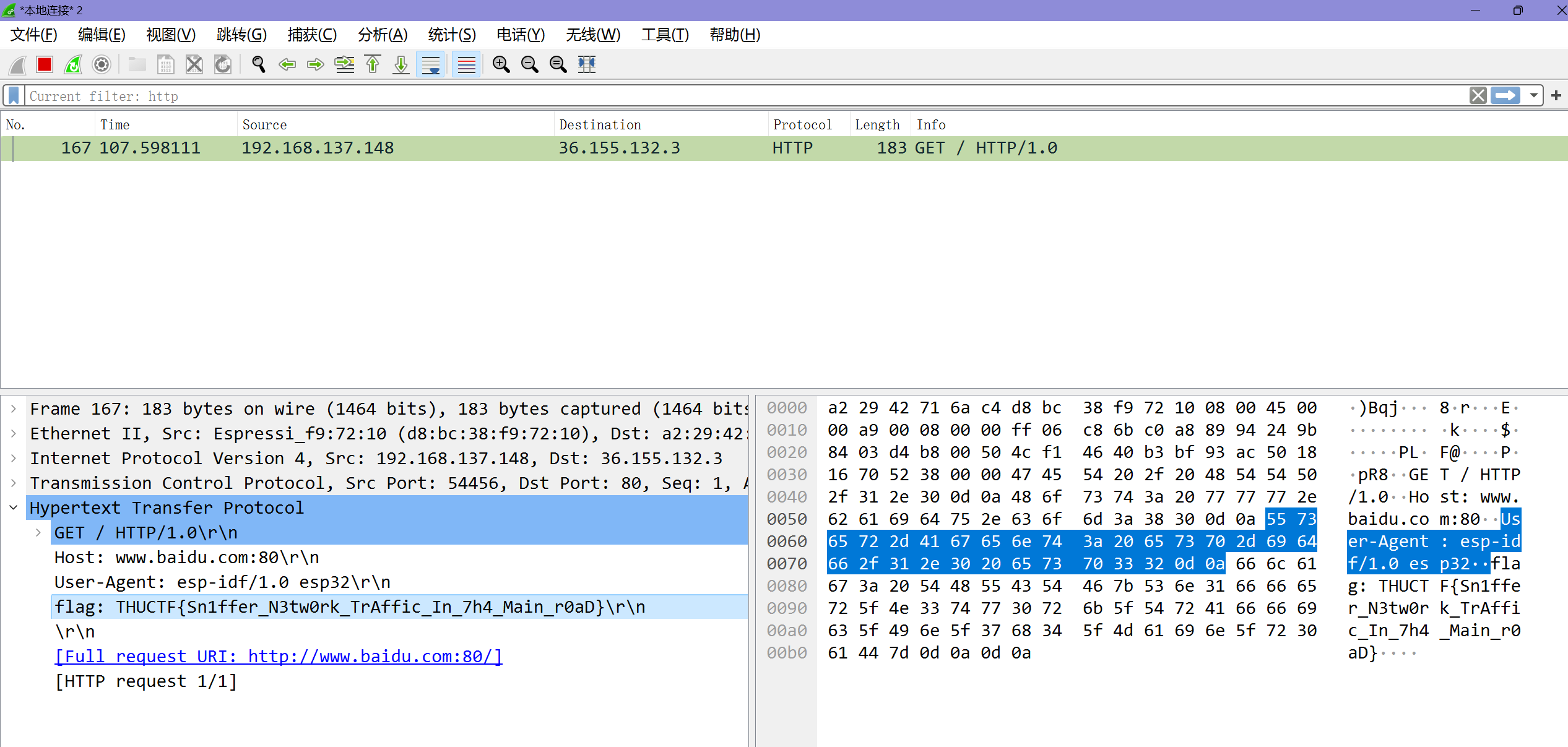Open the 统计(S) menu

452,35
